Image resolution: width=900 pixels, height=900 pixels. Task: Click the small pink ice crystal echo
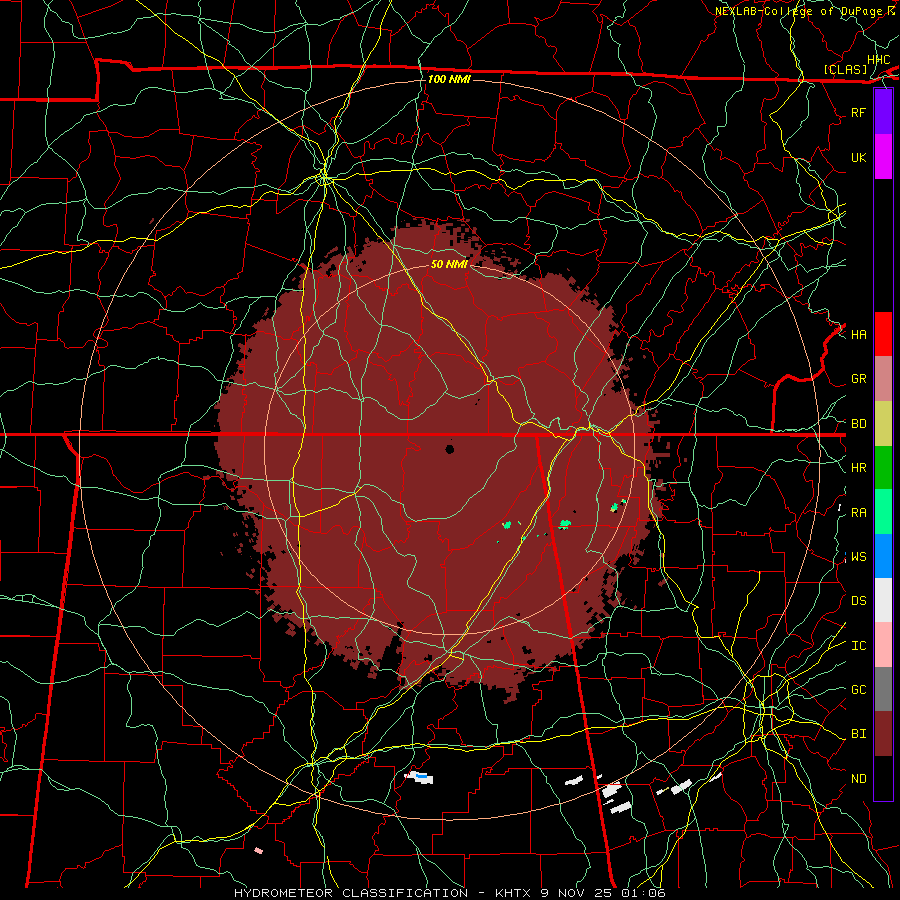click(258, 851)
